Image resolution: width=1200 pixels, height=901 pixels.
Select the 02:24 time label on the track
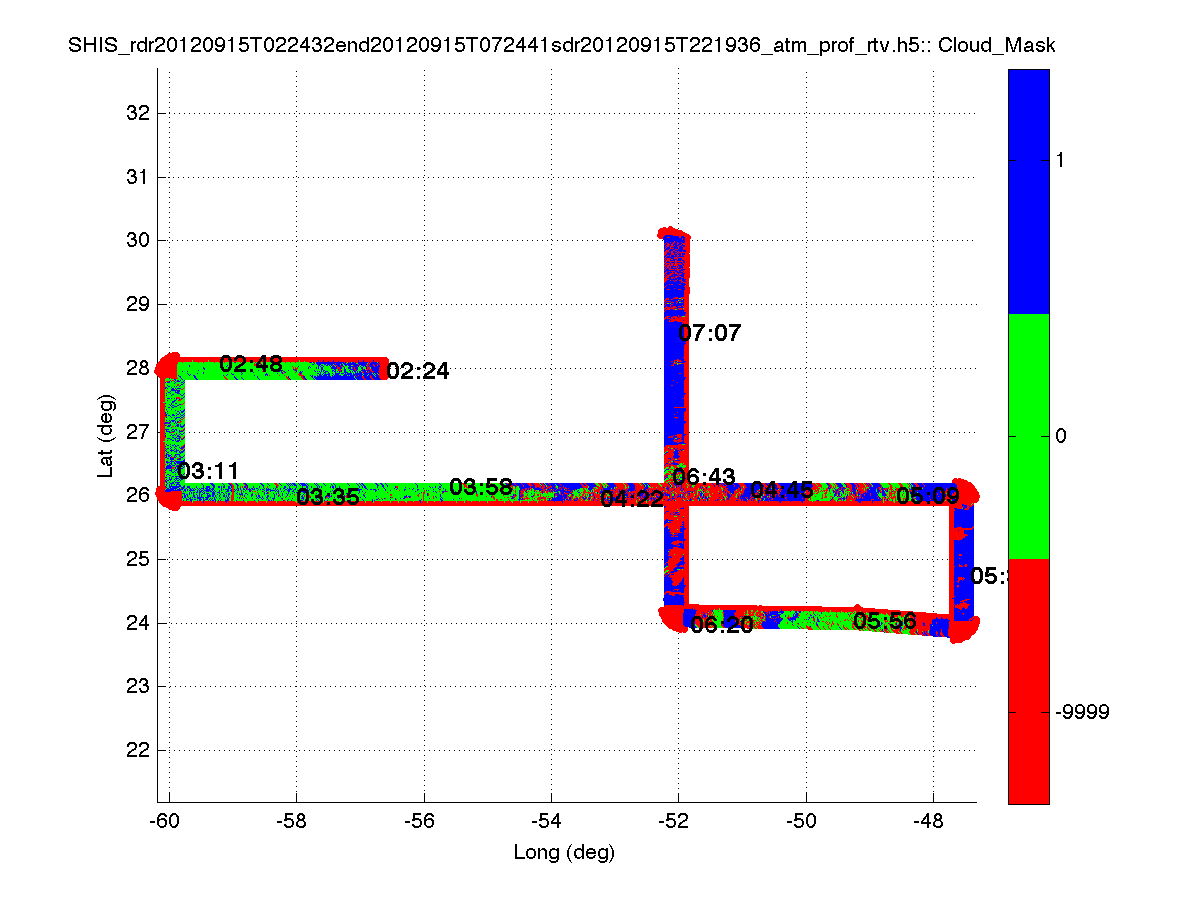[x=418, y=372]
